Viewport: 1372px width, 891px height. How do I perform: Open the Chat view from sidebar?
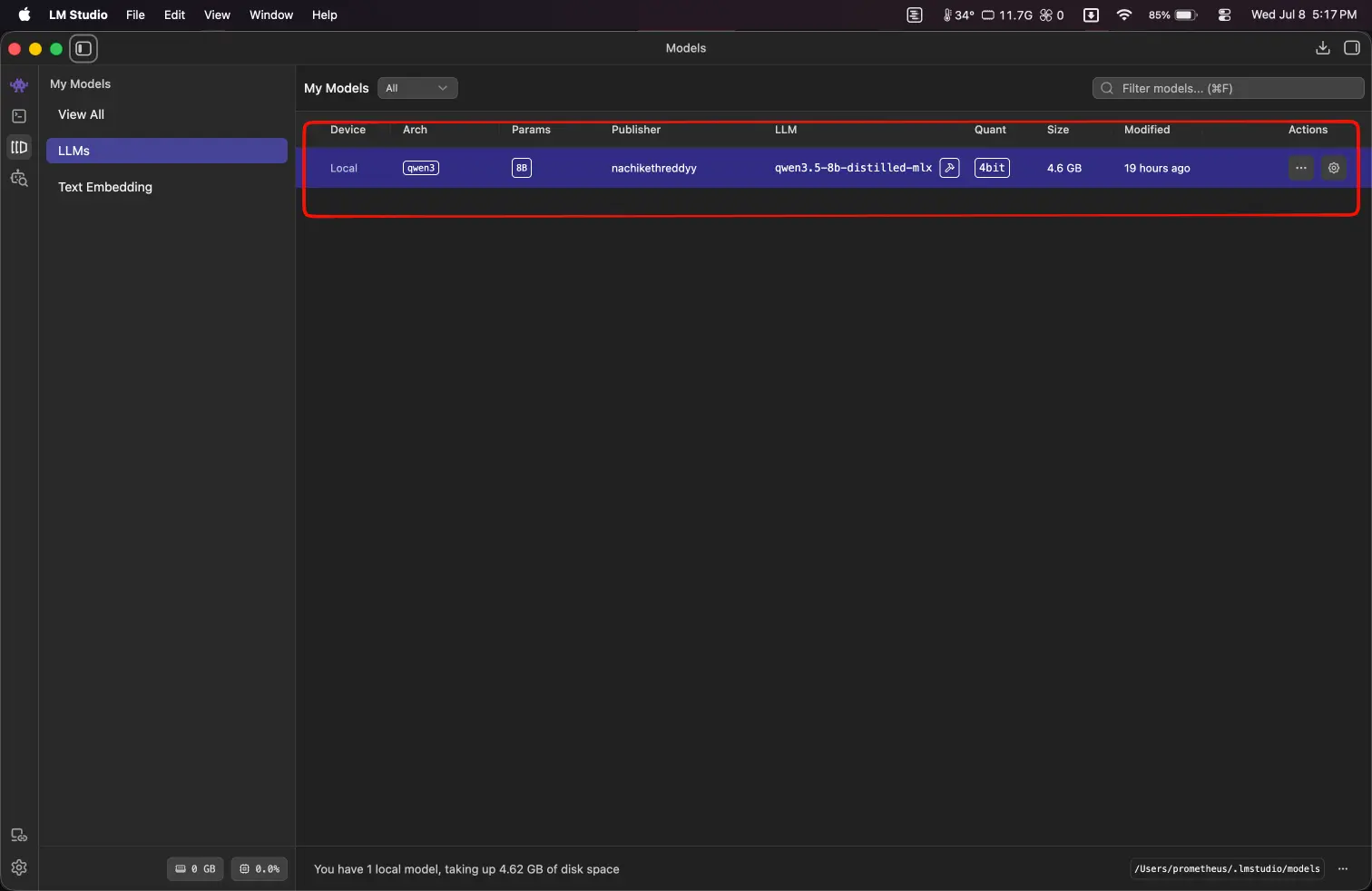point(19,85)
